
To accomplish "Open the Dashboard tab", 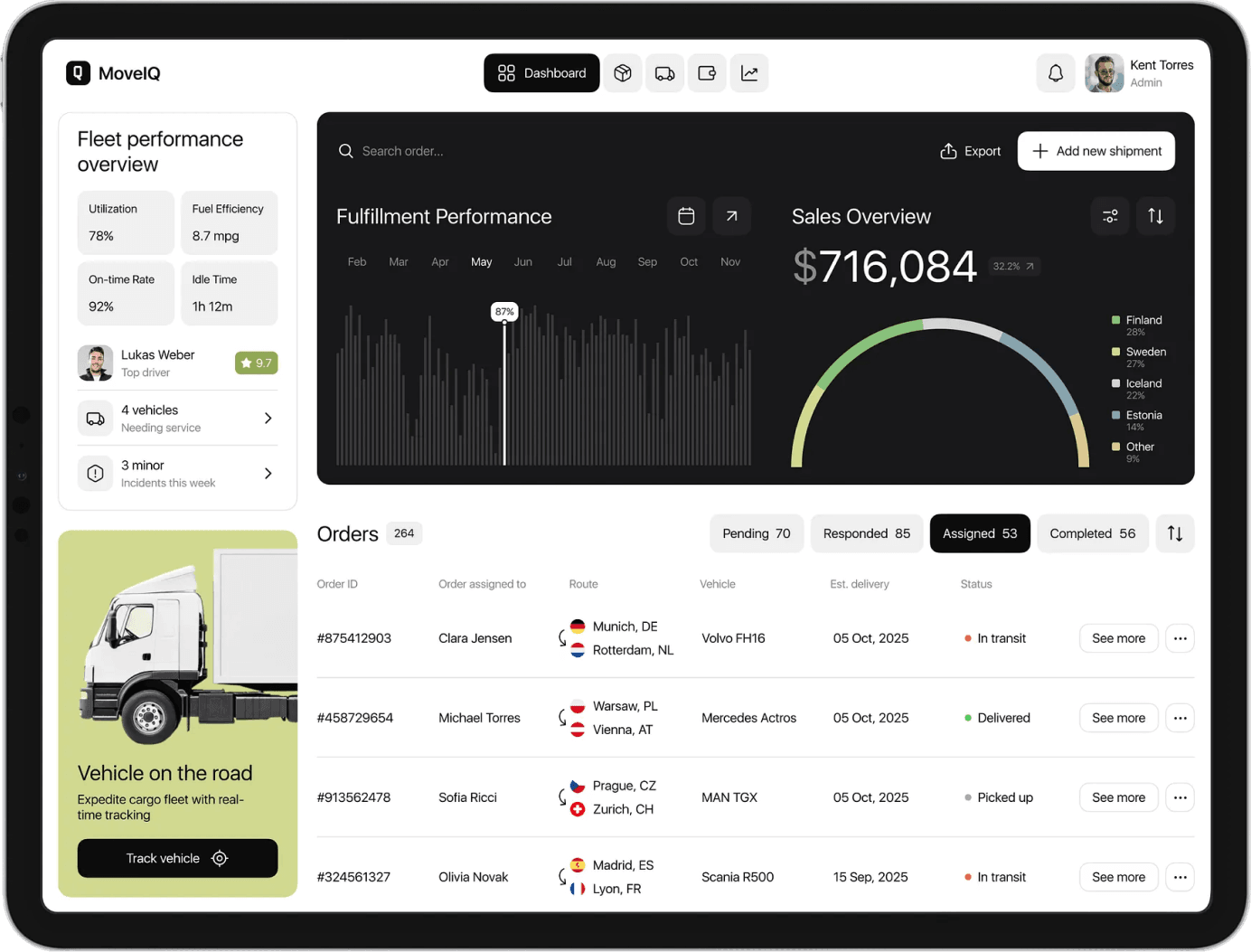I will pos(541,73).
